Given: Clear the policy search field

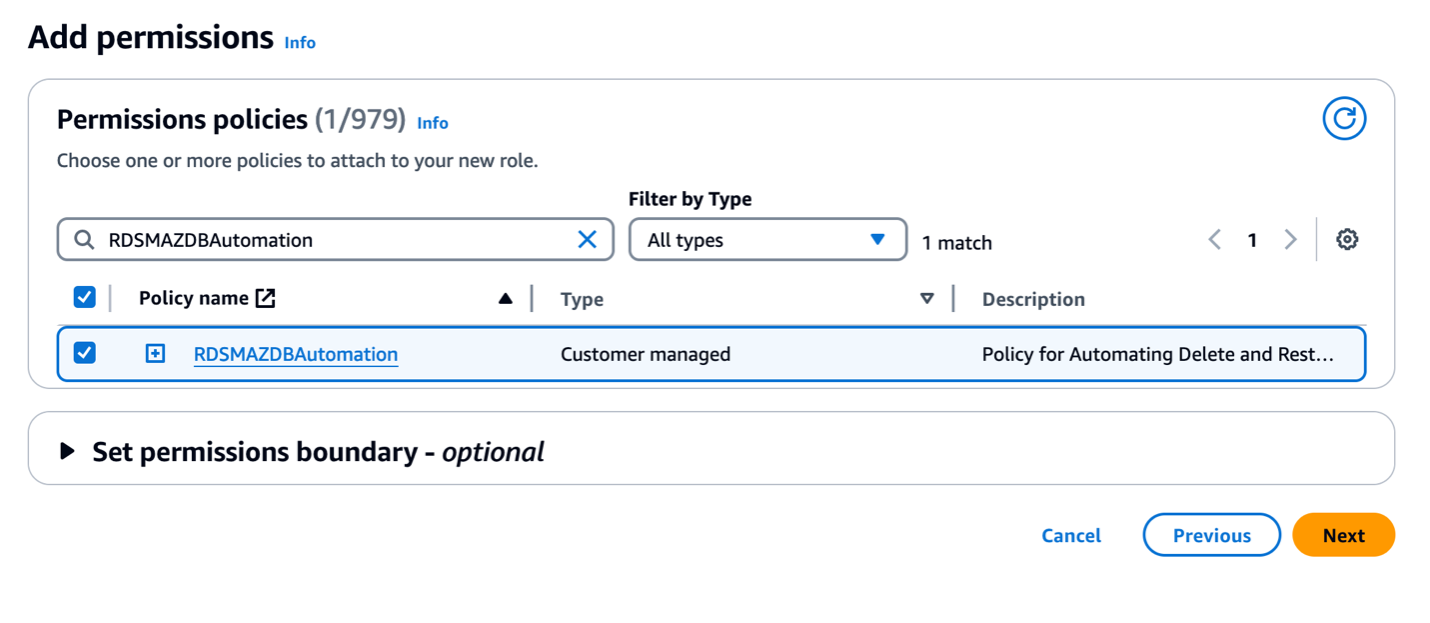Looking at the screenshot, I should [x=587, y=240].
